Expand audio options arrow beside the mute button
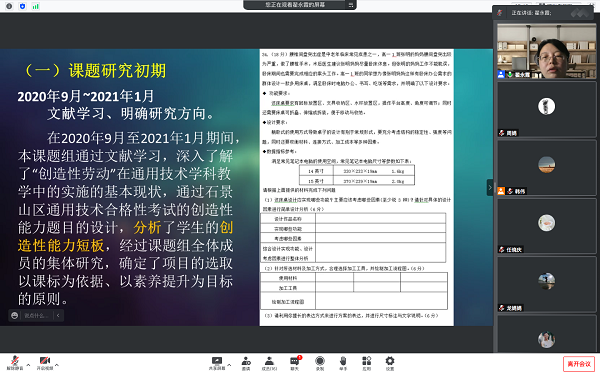The image size is (600, 375). point(28,365)
